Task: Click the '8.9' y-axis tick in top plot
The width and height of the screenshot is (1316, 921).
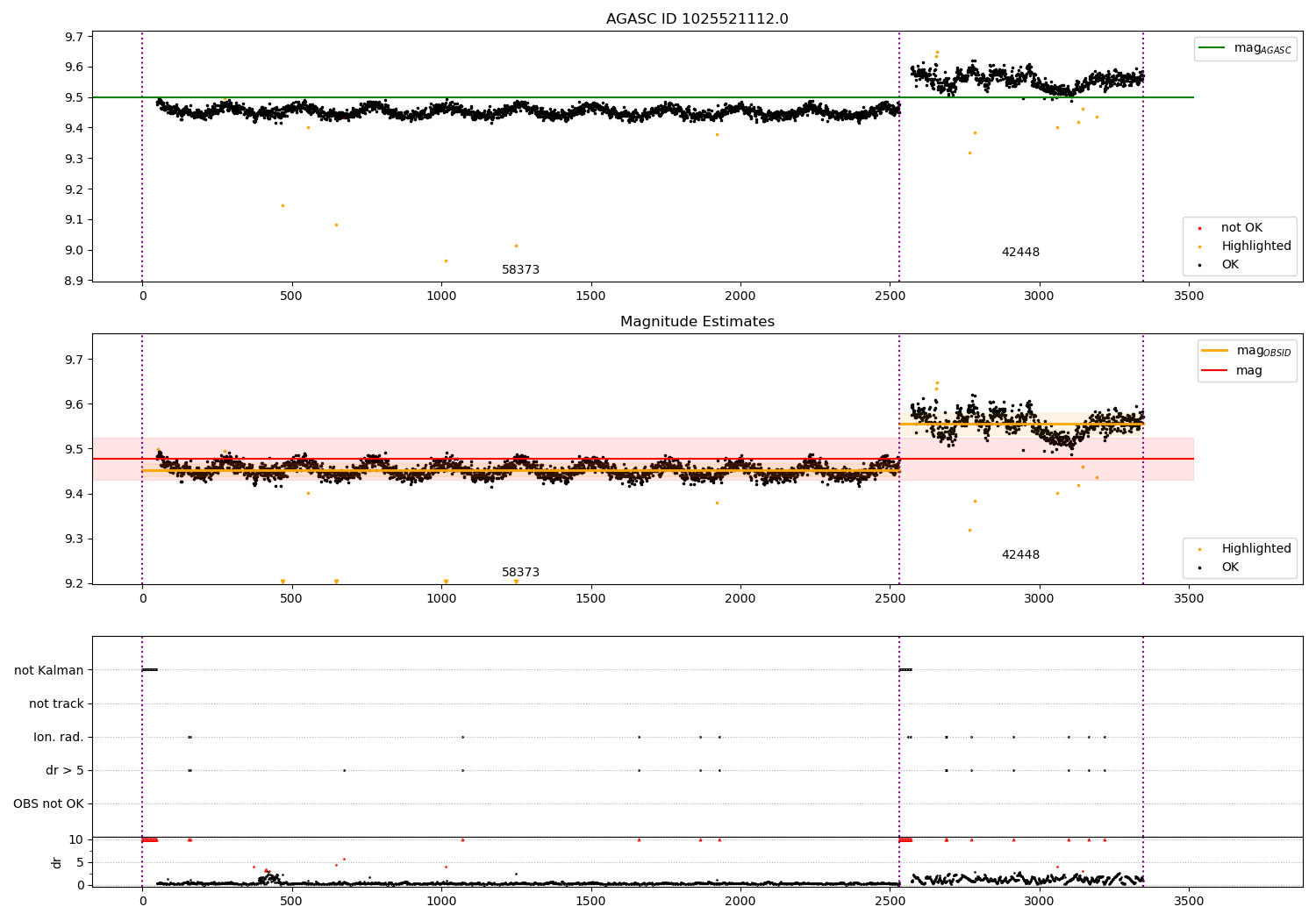Action: pos(75,281)
